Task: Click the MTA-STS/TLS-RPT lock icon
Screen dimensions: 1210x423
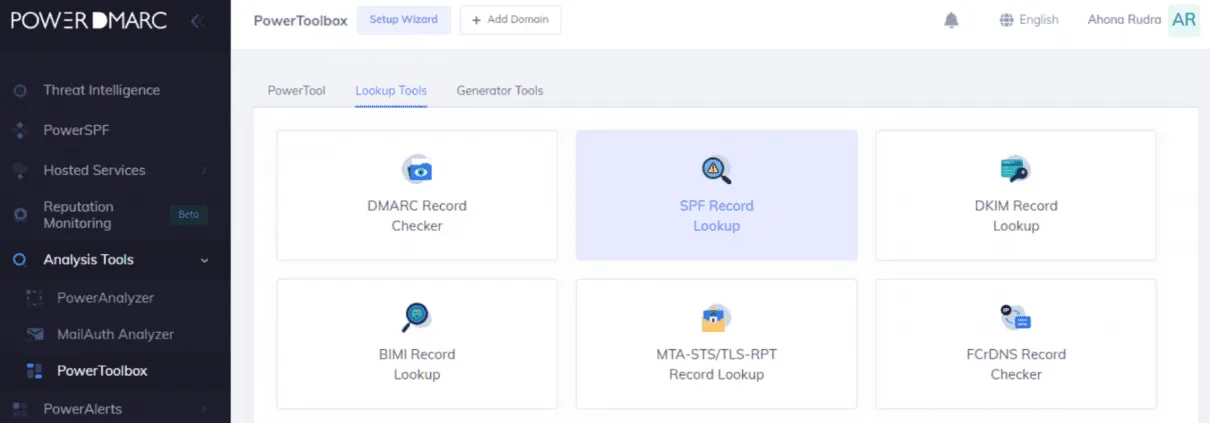Action: point(716,318)
